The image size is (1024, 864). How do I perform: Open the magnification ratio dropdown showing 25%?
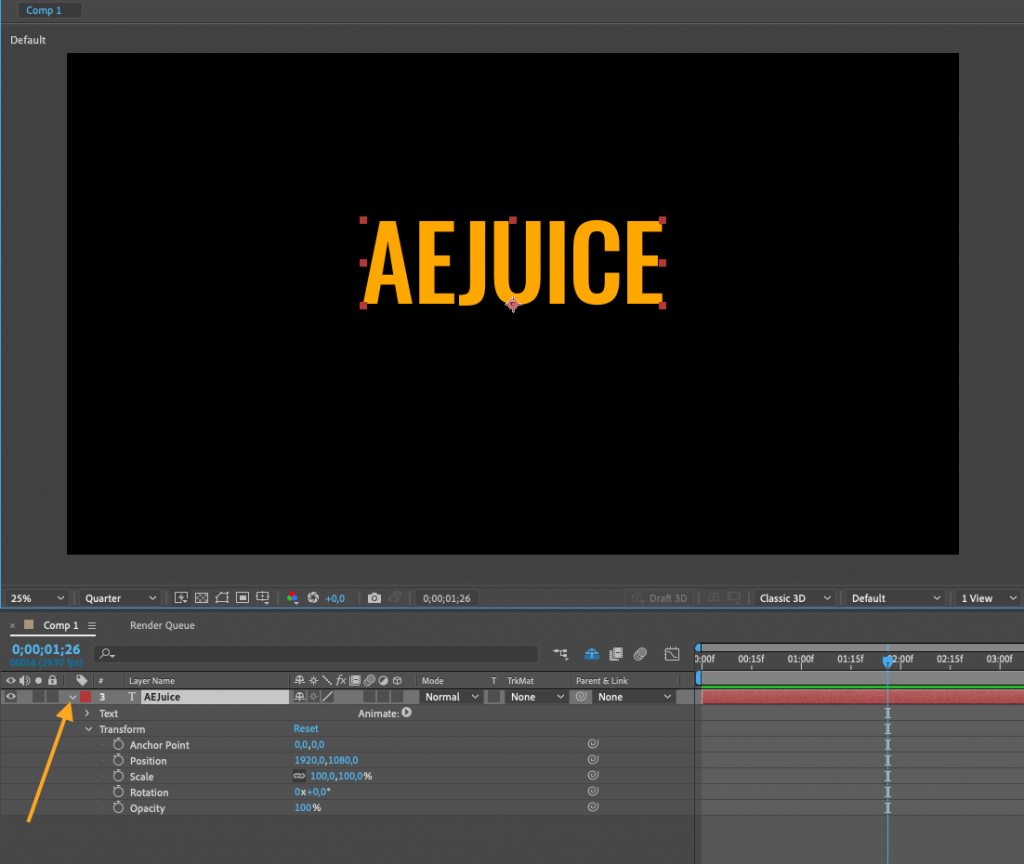35,597
